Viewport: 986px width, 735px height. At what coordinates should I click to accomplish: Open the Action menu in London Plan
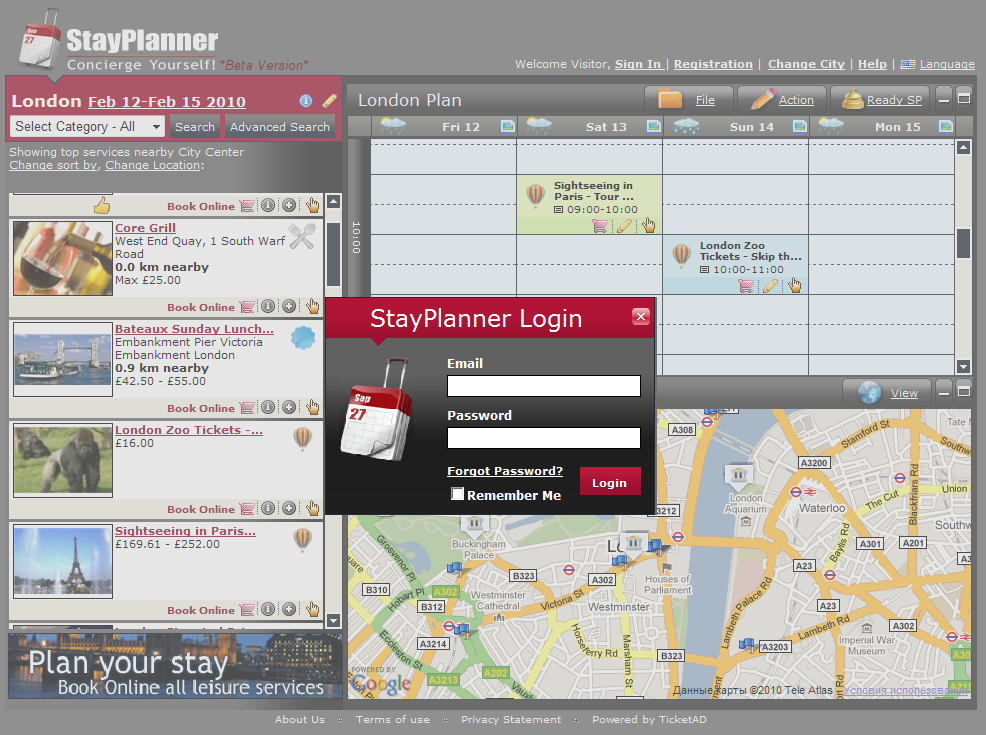tap(782, 100)
